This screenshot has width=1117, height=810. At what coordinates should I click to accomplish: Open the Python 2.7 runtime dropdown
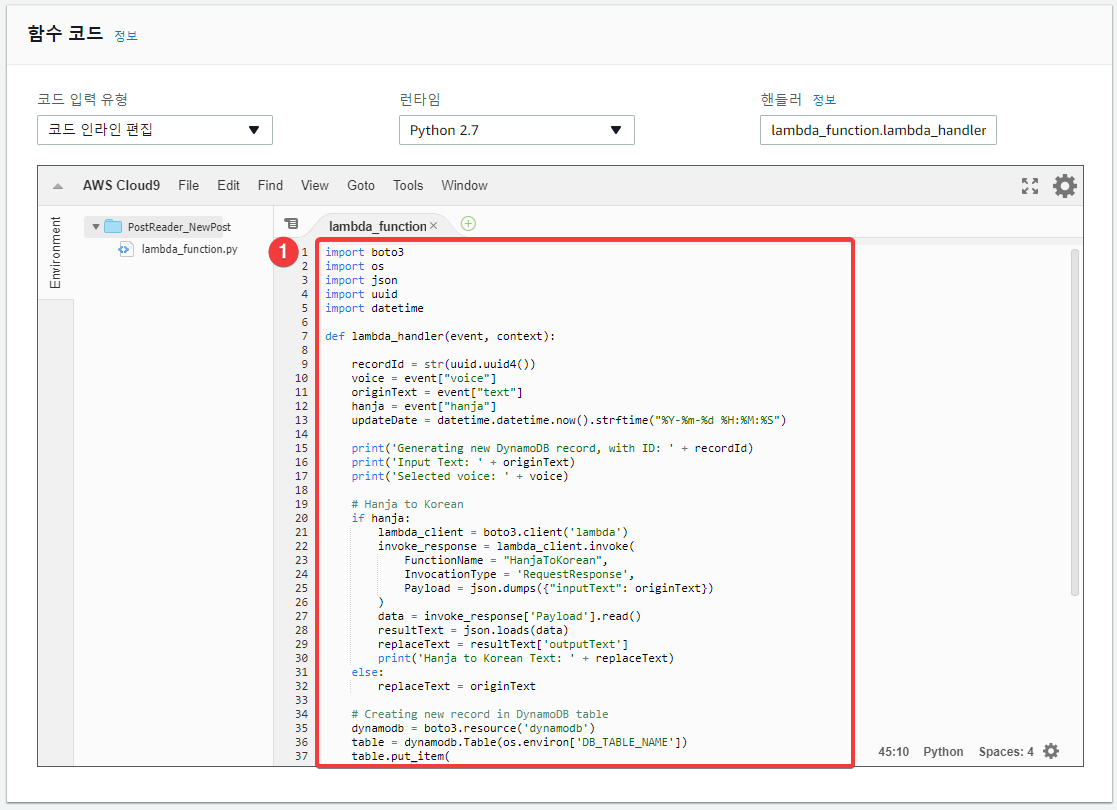[516, 130]
